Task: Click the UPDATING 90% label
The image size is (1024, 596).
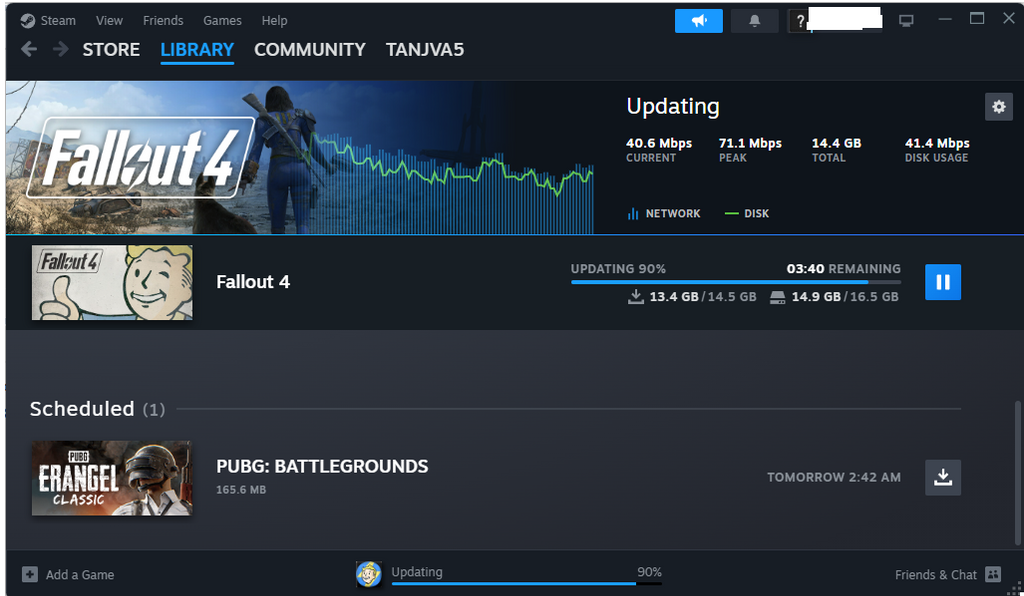Action: point(618,268)
